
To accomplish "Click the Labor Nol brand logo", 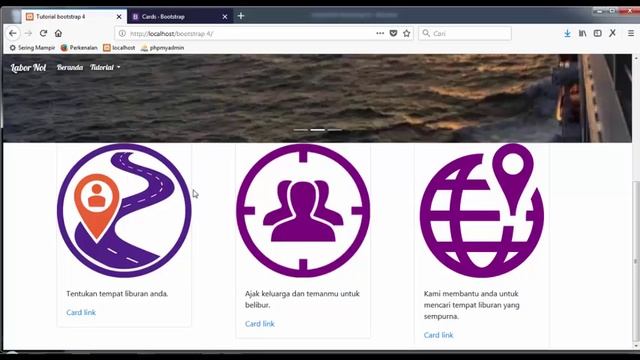I will 28,68.
